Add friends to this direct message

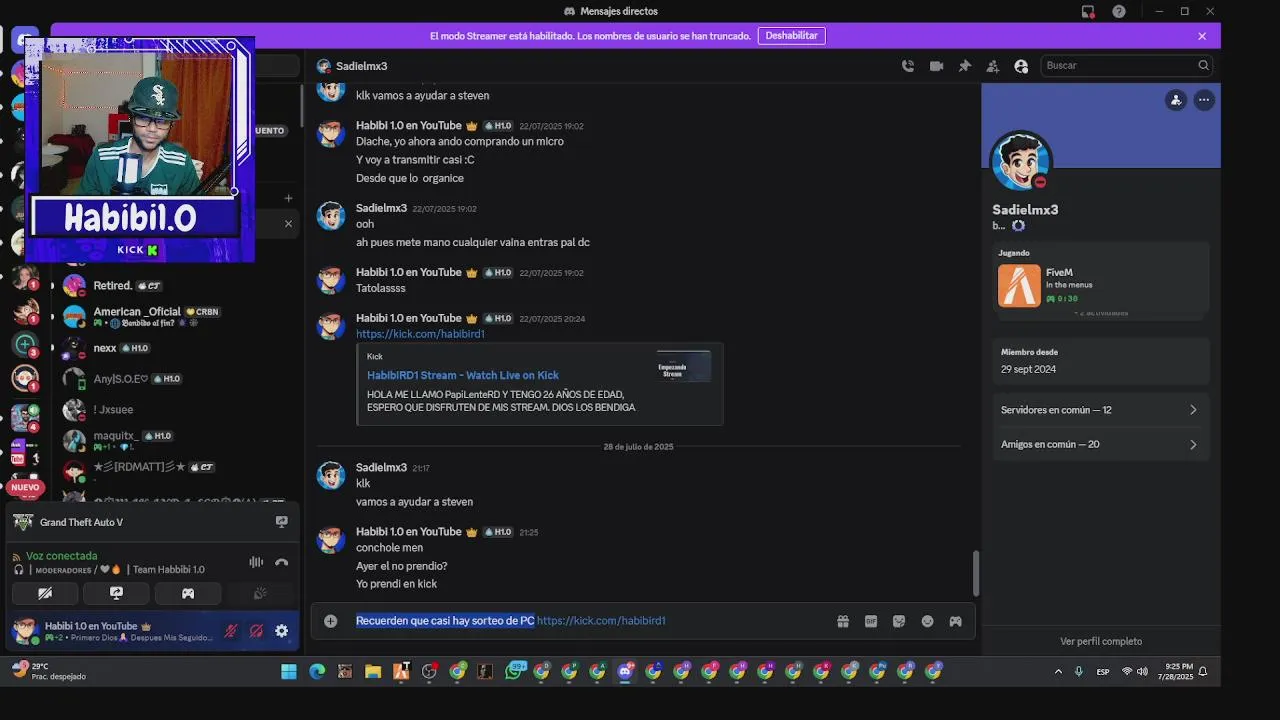tap(993, 66)
